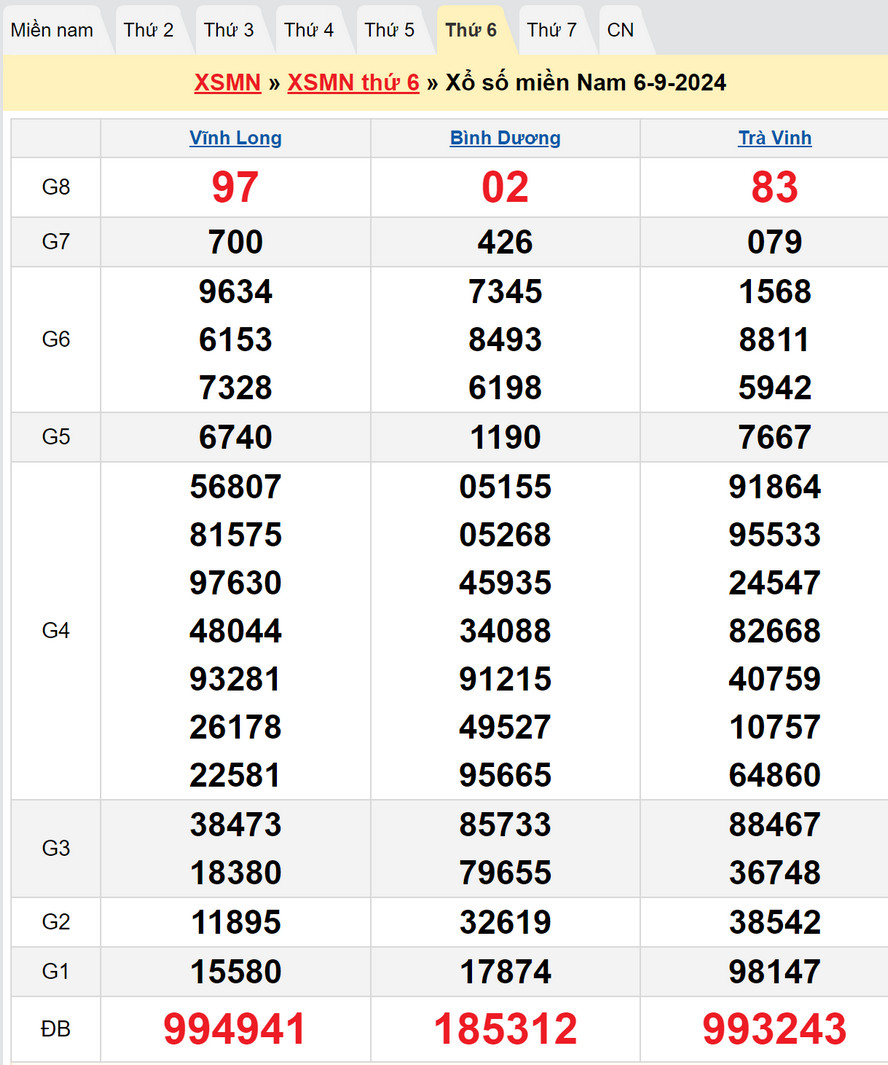Open the Miền nam tab
This screenshot has width=888, height=1065.
[52, 30]
